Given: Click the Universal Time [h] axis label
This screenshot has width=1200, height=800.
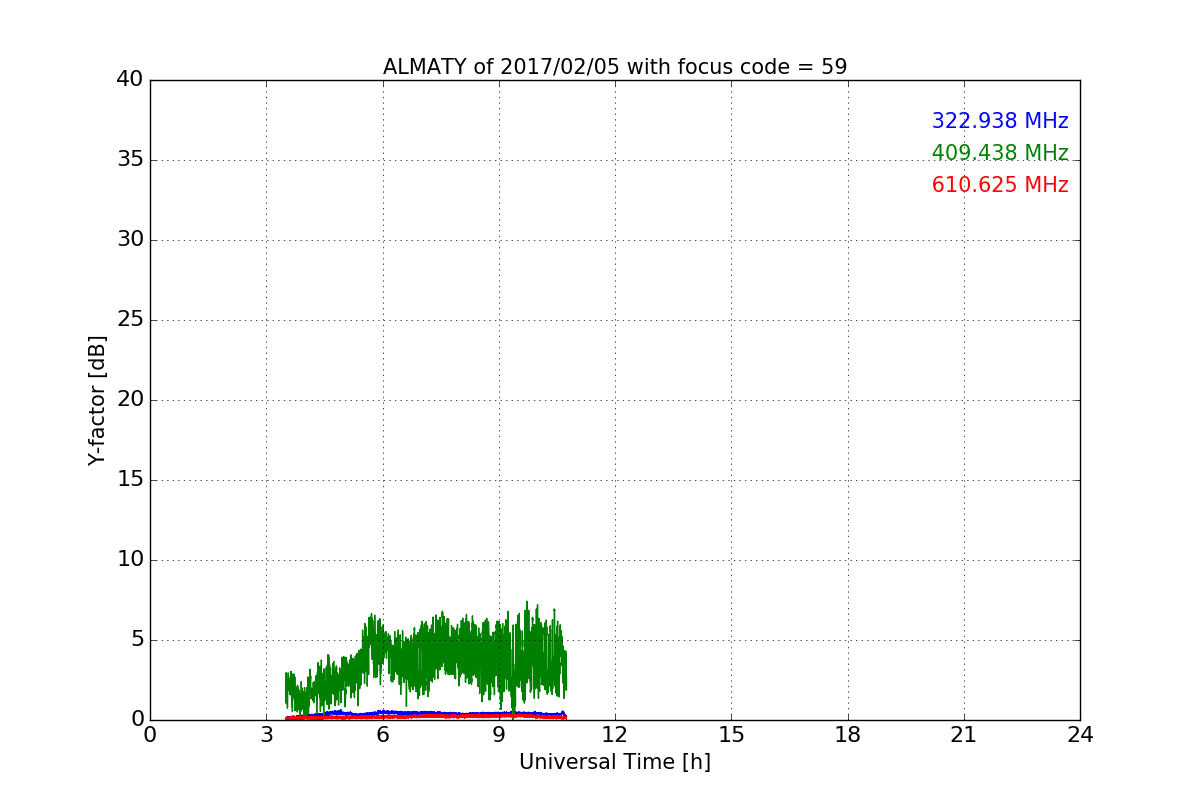Looking at the screenshot, I should click(615, 762).
